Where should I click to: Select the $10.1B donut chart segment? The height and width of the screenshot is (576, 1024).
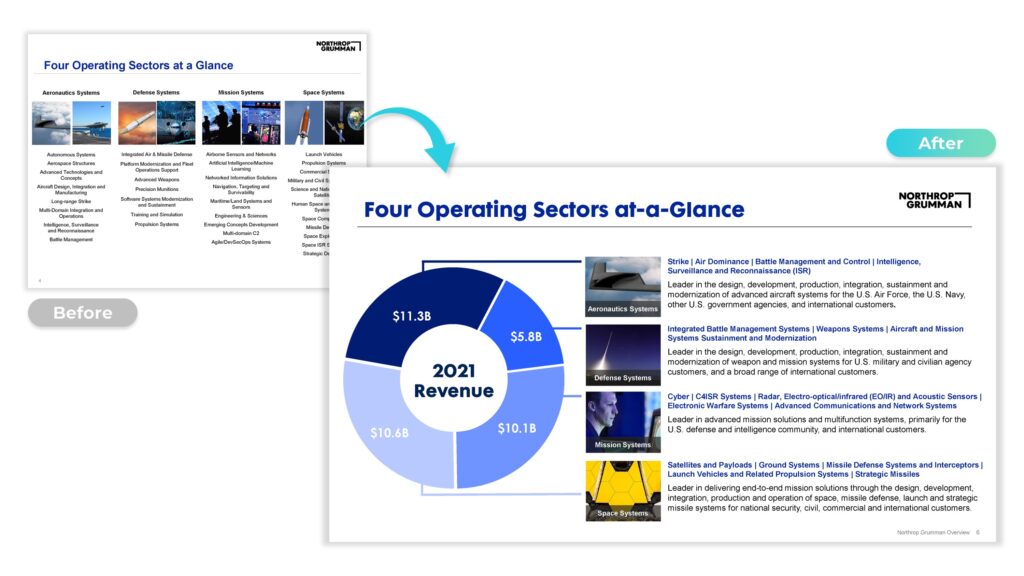[511, 428]
